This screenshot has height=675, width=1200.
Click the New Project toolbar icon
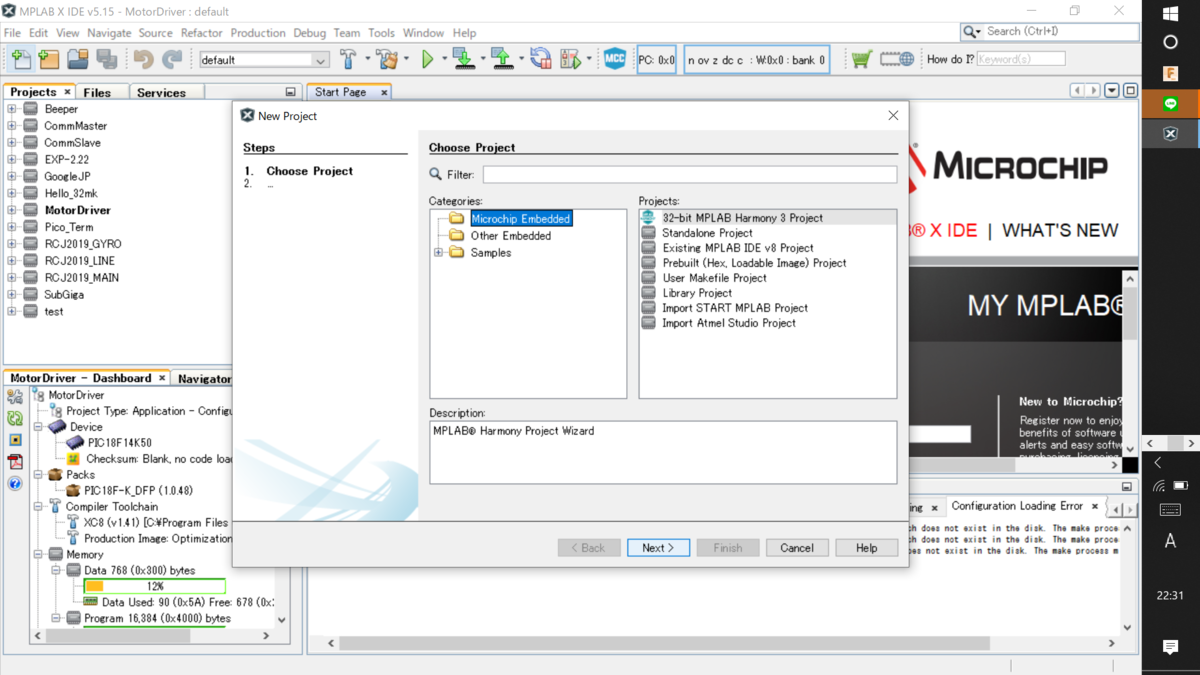49,60
